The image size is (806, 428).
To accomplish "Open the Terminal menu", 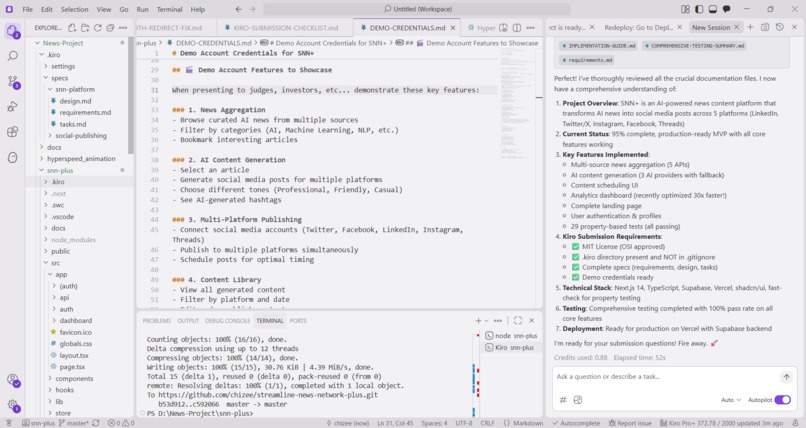I will tap(170, 9).
